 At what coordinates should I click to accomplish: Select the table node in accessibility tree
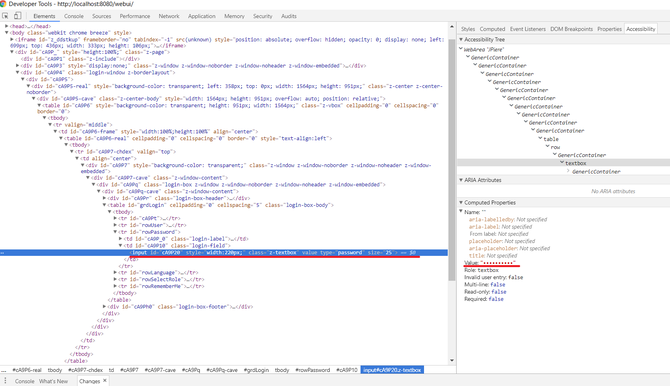coord(551,139)
